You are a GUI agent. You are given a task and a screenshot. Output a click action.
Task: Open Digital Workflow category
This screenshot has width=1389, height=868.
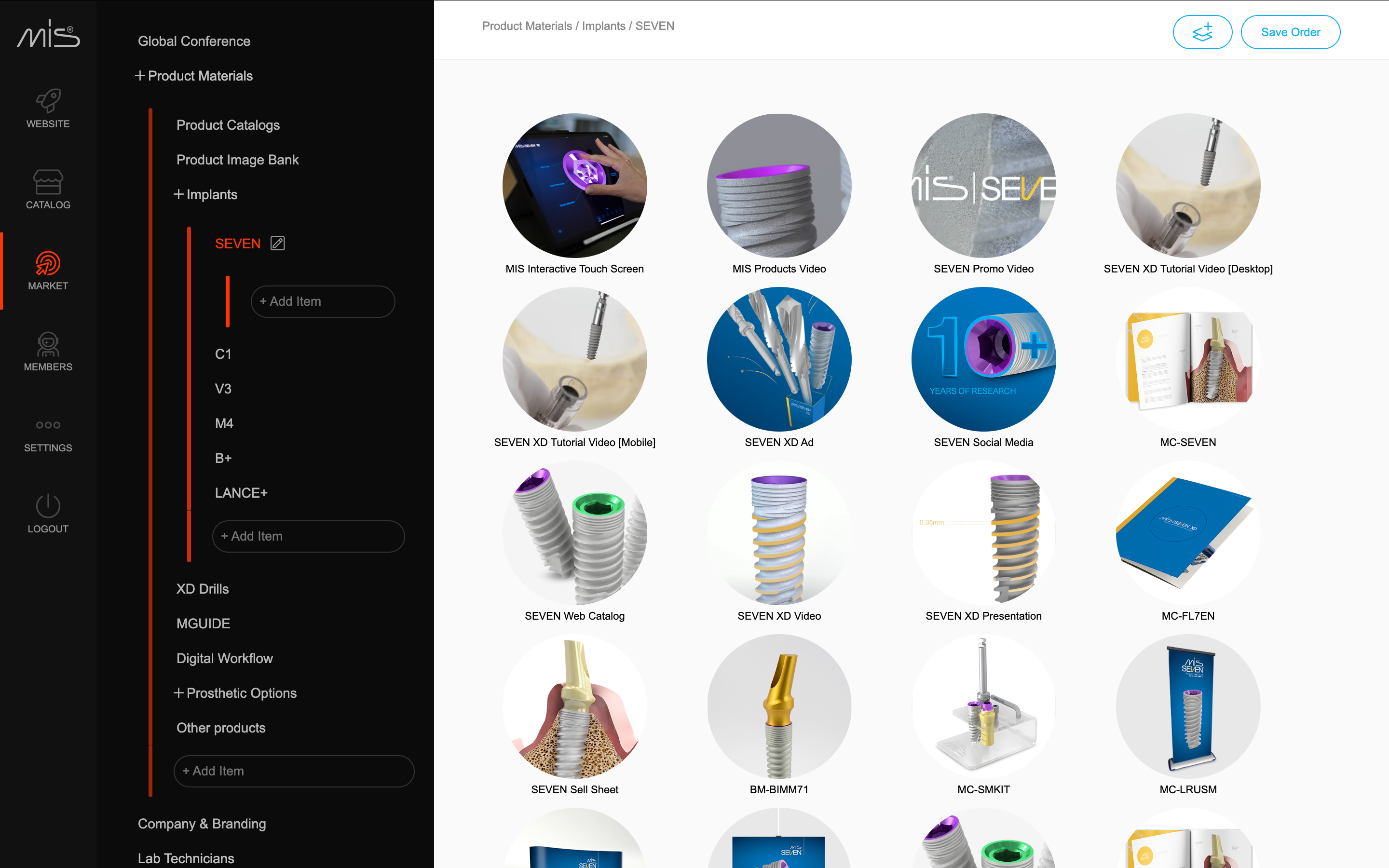224,658
